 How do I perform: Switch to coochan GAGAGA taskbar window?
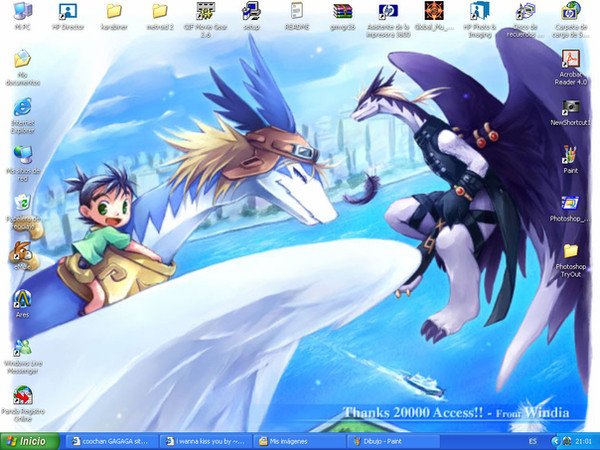(x=111, y=441)
